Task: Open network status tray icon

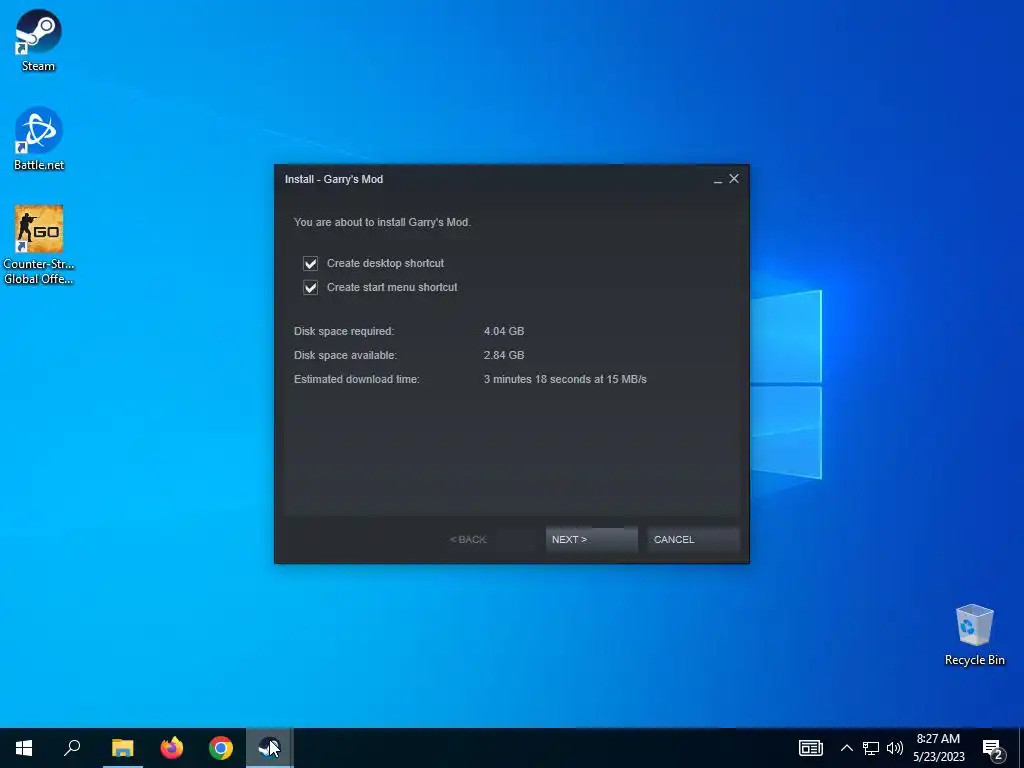Action: click(x=871, y=748)
